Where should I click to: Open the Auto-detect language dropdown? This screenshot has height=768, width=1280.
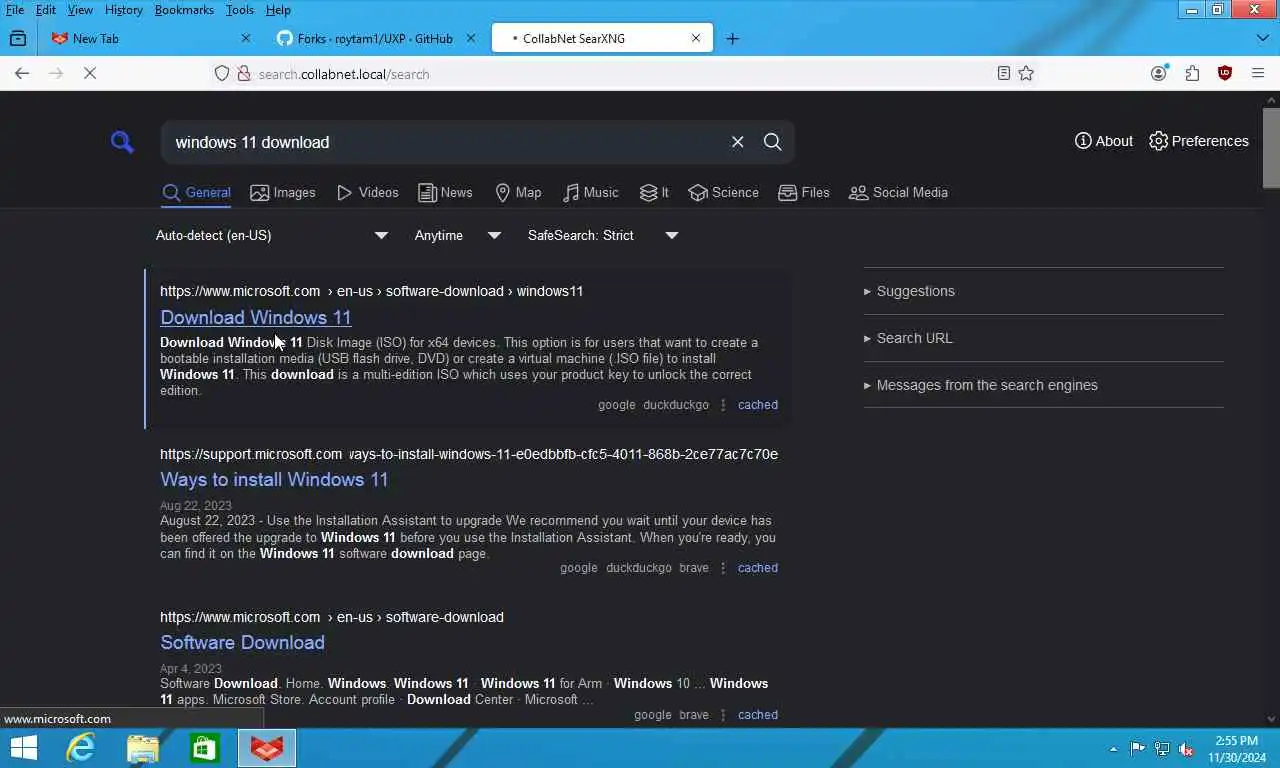point(271,235)
